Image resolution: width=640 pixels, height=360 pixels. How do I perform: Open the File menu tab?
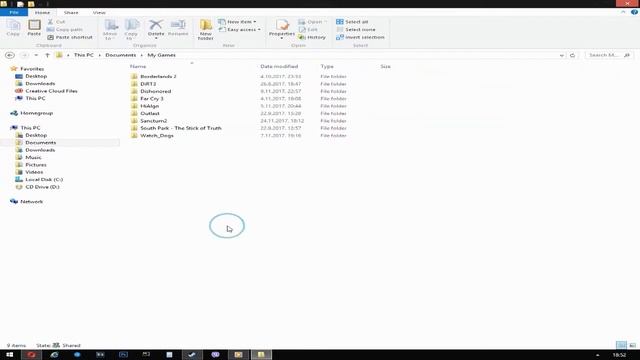pos(14,12)
